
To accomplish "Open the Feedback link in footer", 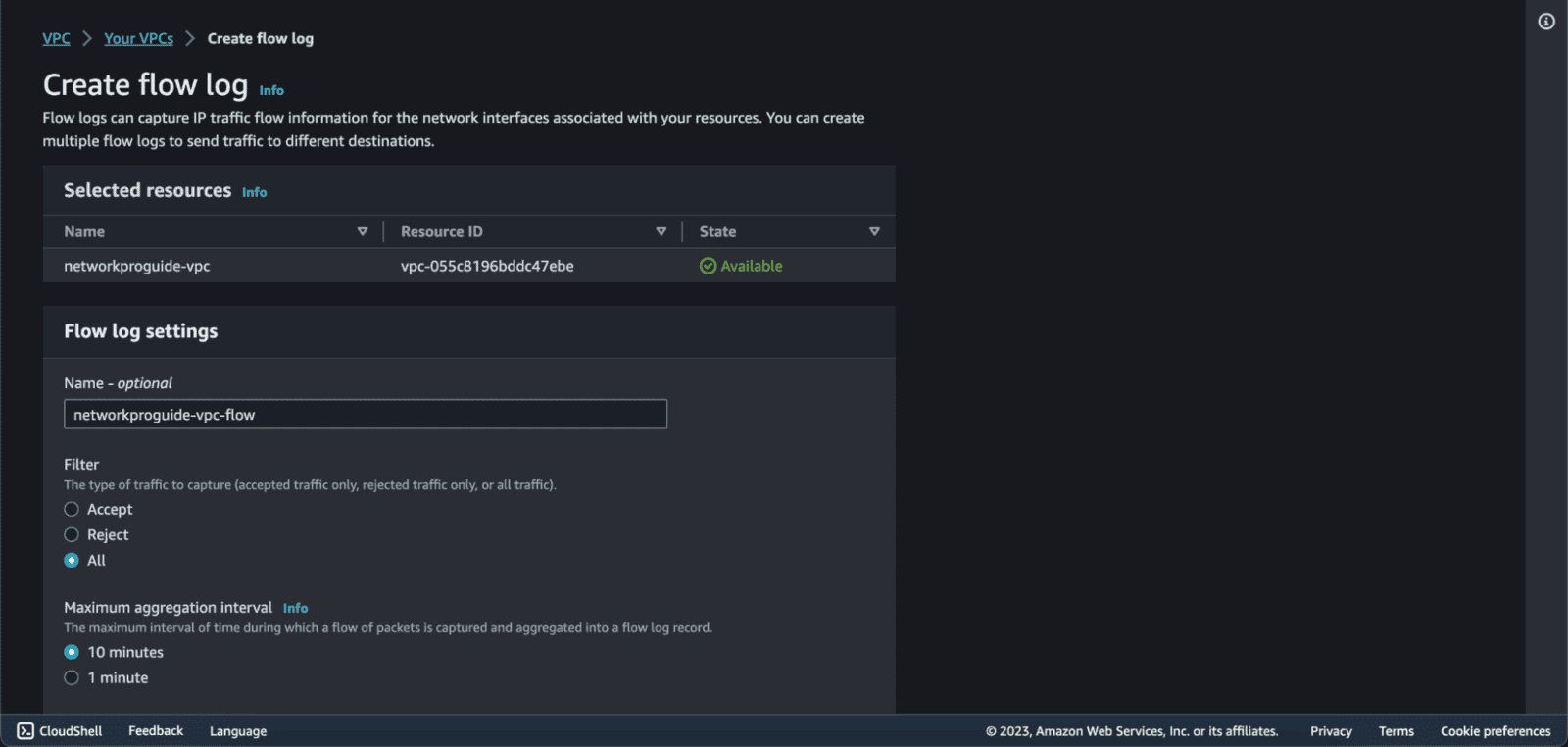I will [156, 731].
